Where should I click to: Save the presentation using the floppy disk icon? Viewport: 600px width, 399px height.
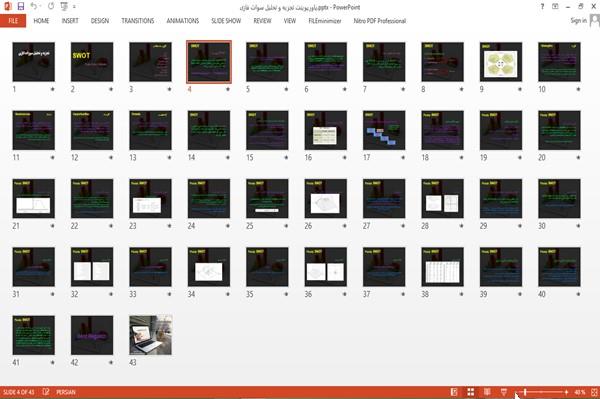point(21,6)
